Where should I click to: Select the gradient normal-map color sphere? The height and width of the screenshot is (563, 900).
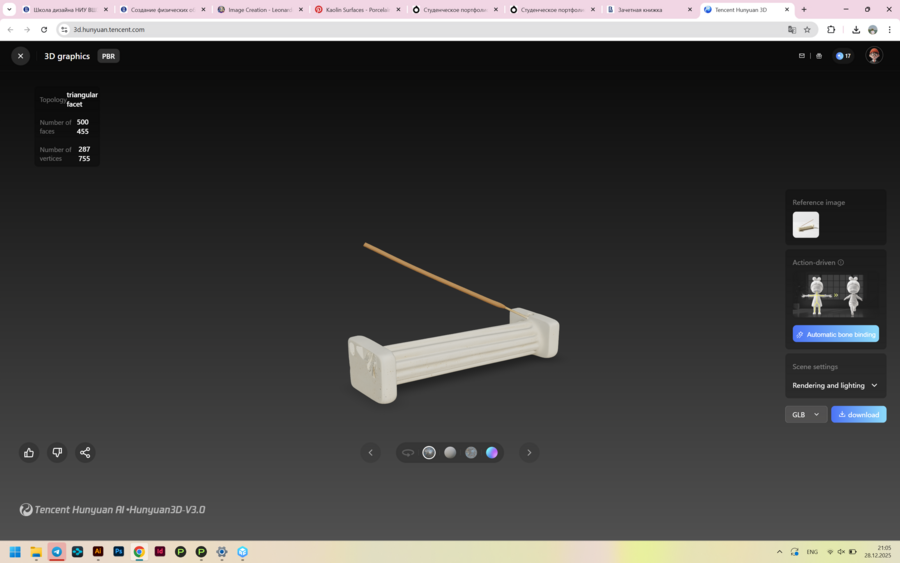click(x=492, y=453)
